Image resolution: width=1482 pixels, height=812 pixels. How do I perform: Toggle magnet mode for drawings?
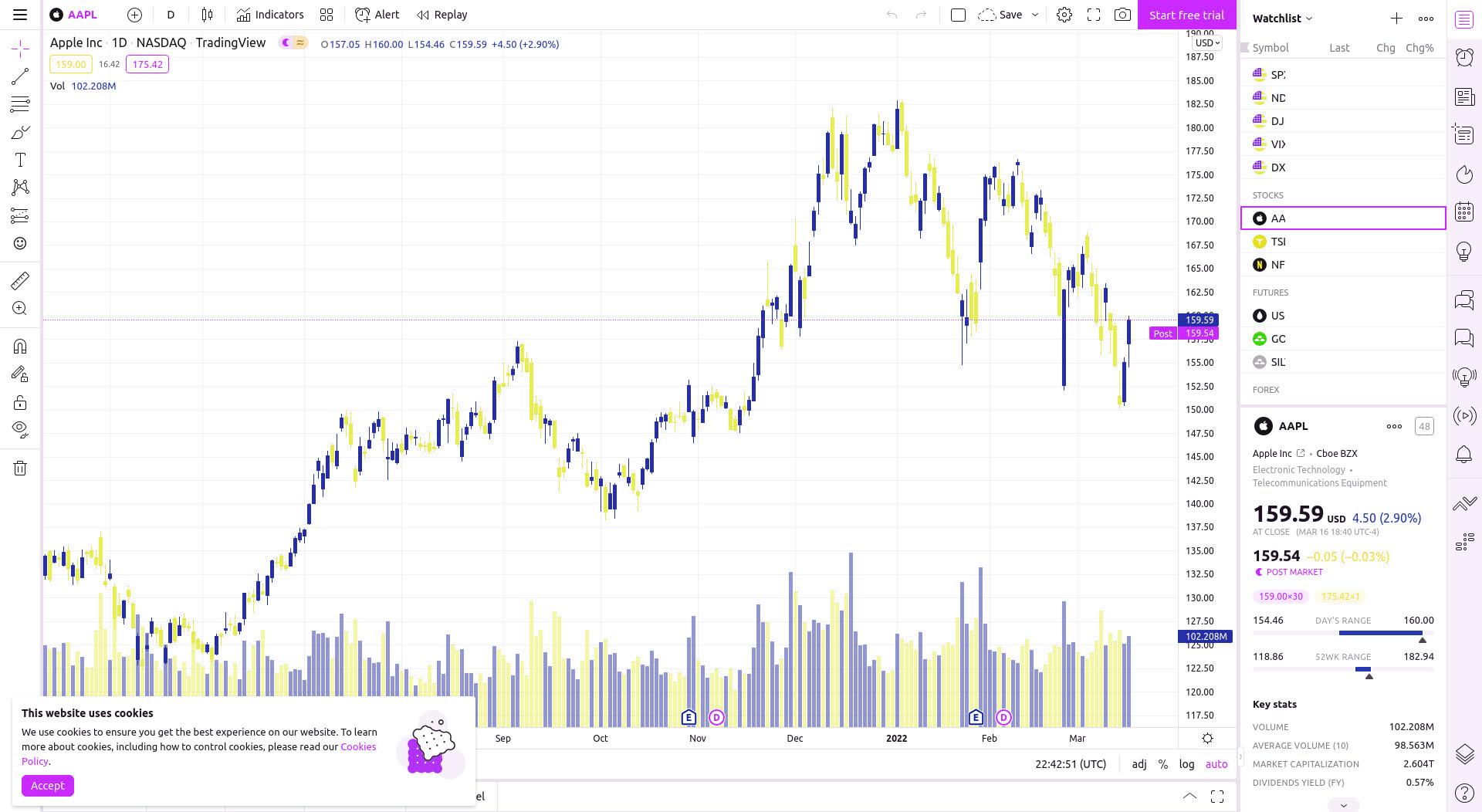(20, 346)
